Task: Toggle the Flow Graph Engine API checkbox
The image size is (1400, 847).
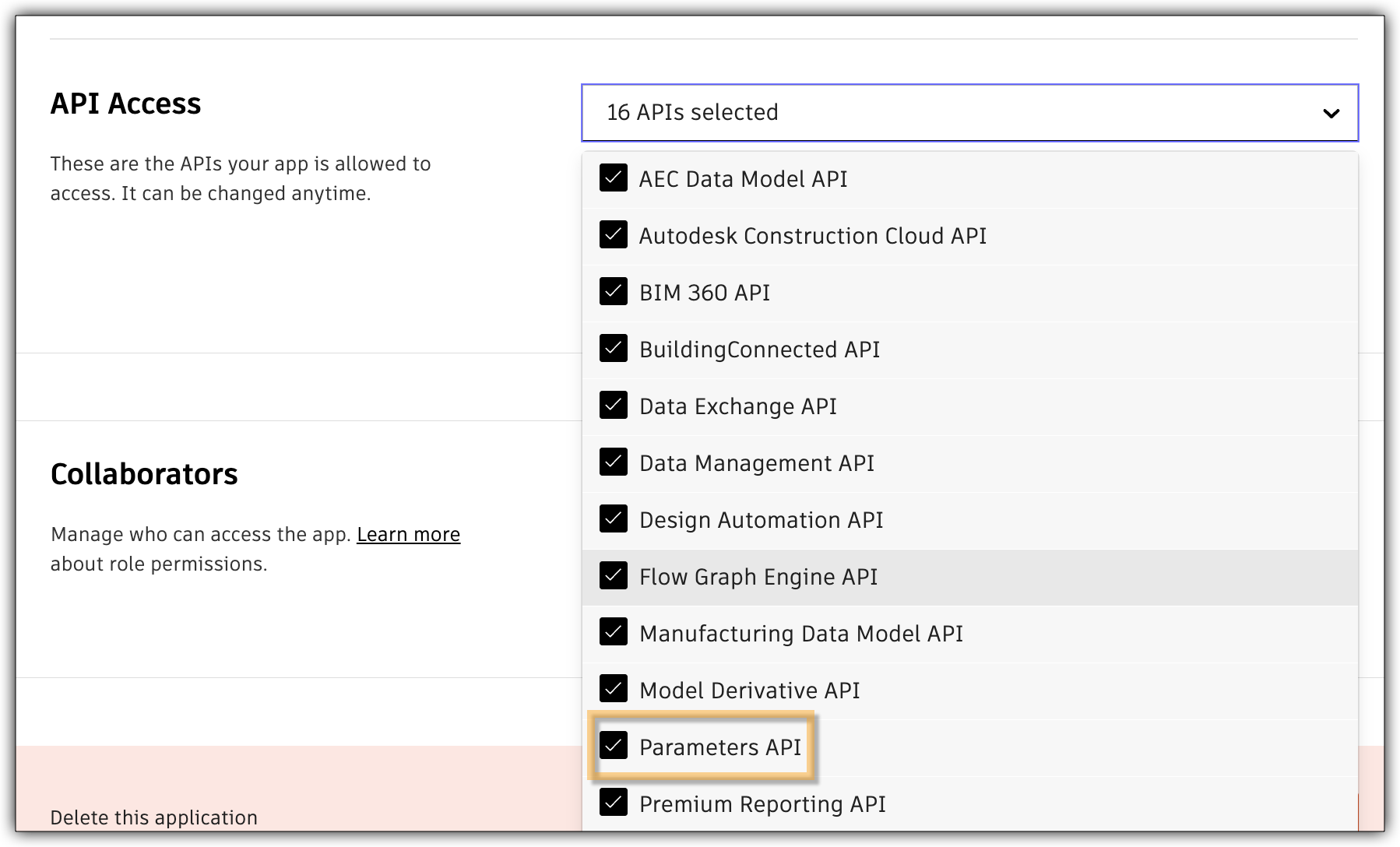Action: 614,575
